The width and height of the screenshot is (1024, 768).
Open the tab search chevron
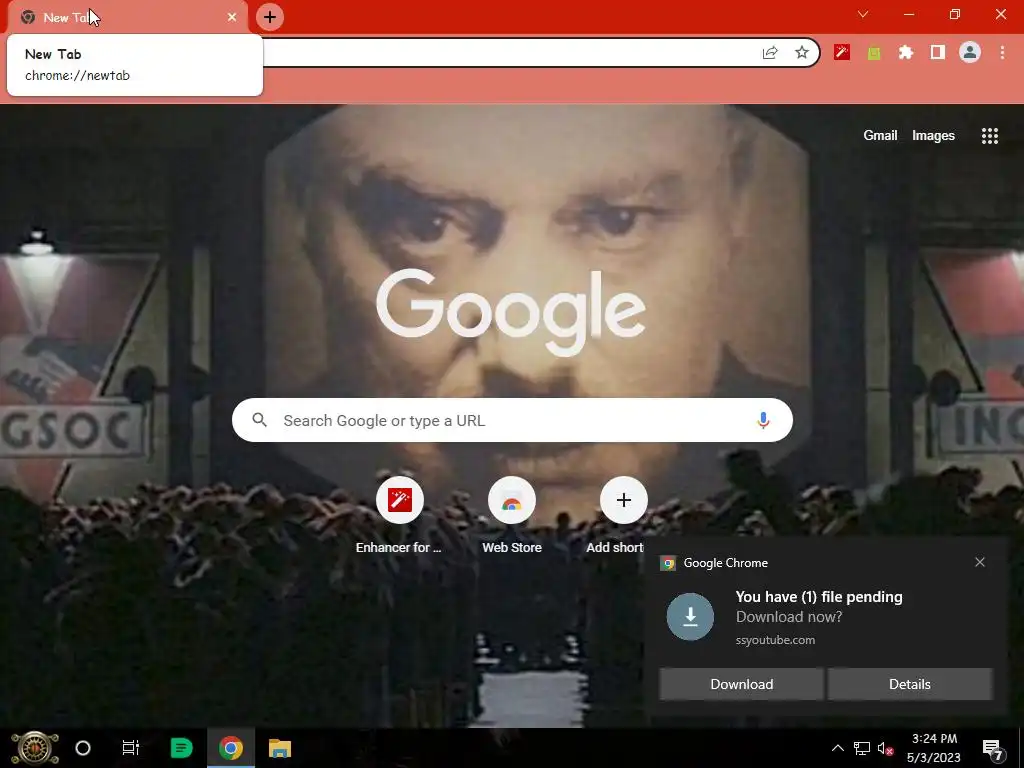(863, 14)
